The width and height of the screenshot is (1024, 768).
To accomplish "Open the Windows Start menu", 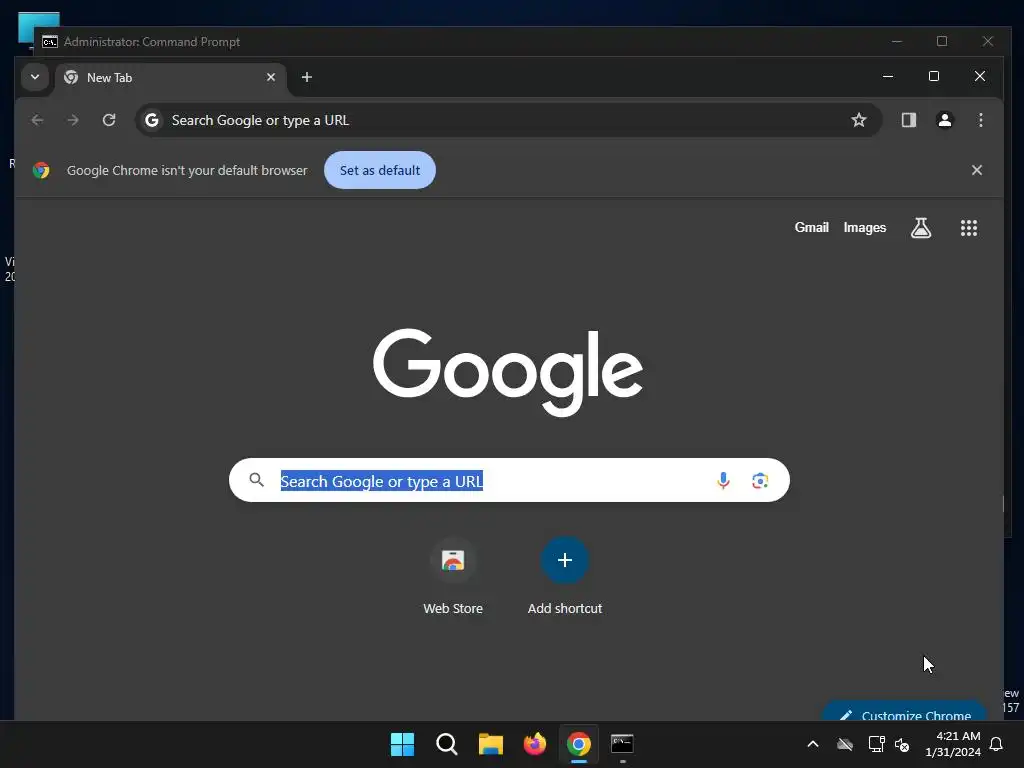I will [402, 744].
